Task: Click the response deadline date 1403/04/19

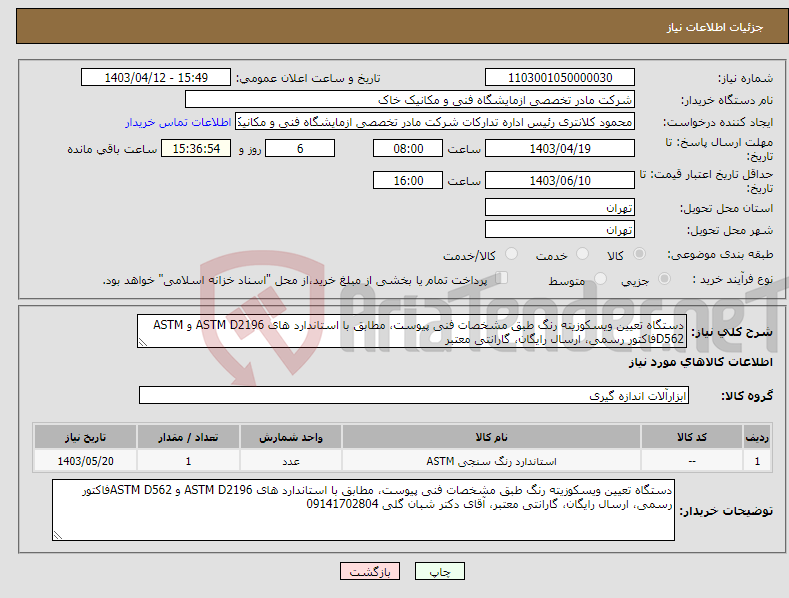Action: (560, 148)
